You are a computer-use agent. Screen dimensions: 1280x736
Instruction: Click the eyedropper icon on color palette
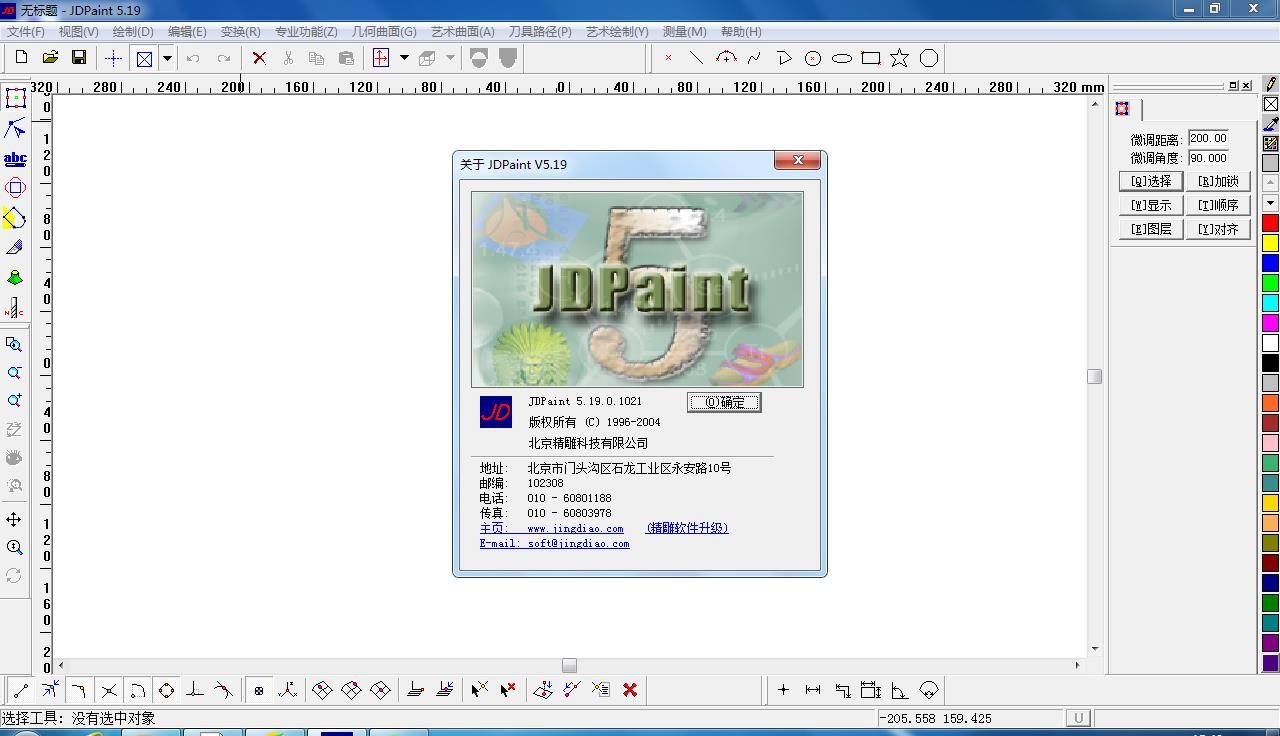(1270, 124)
